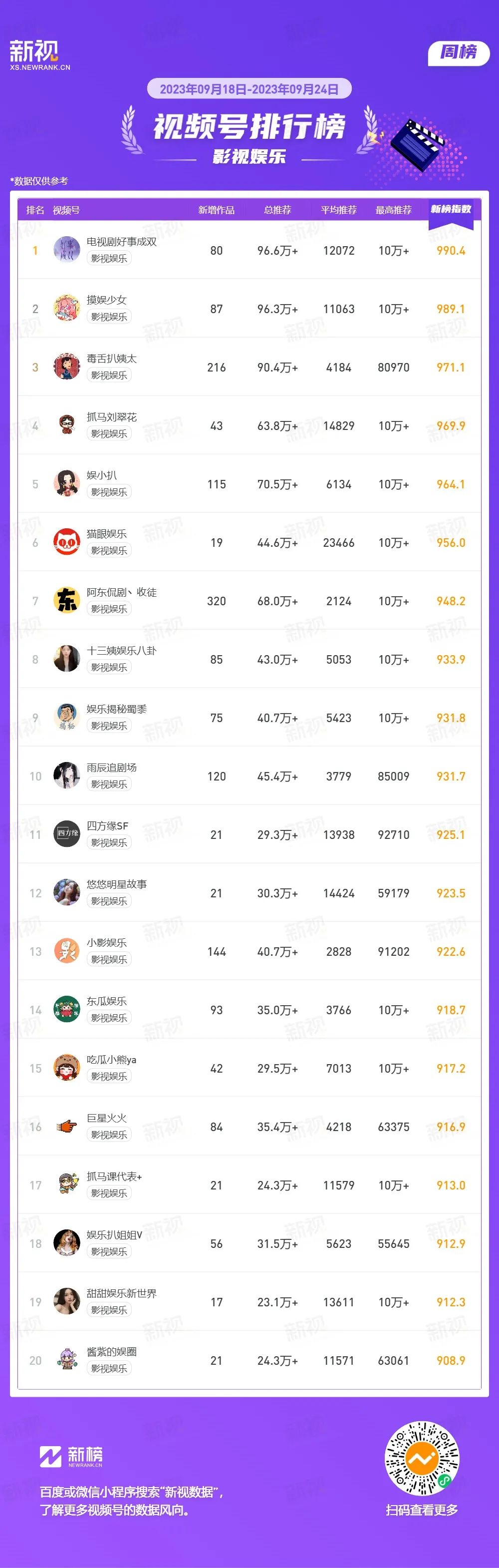Select the 周榜 tab badge

459,53
